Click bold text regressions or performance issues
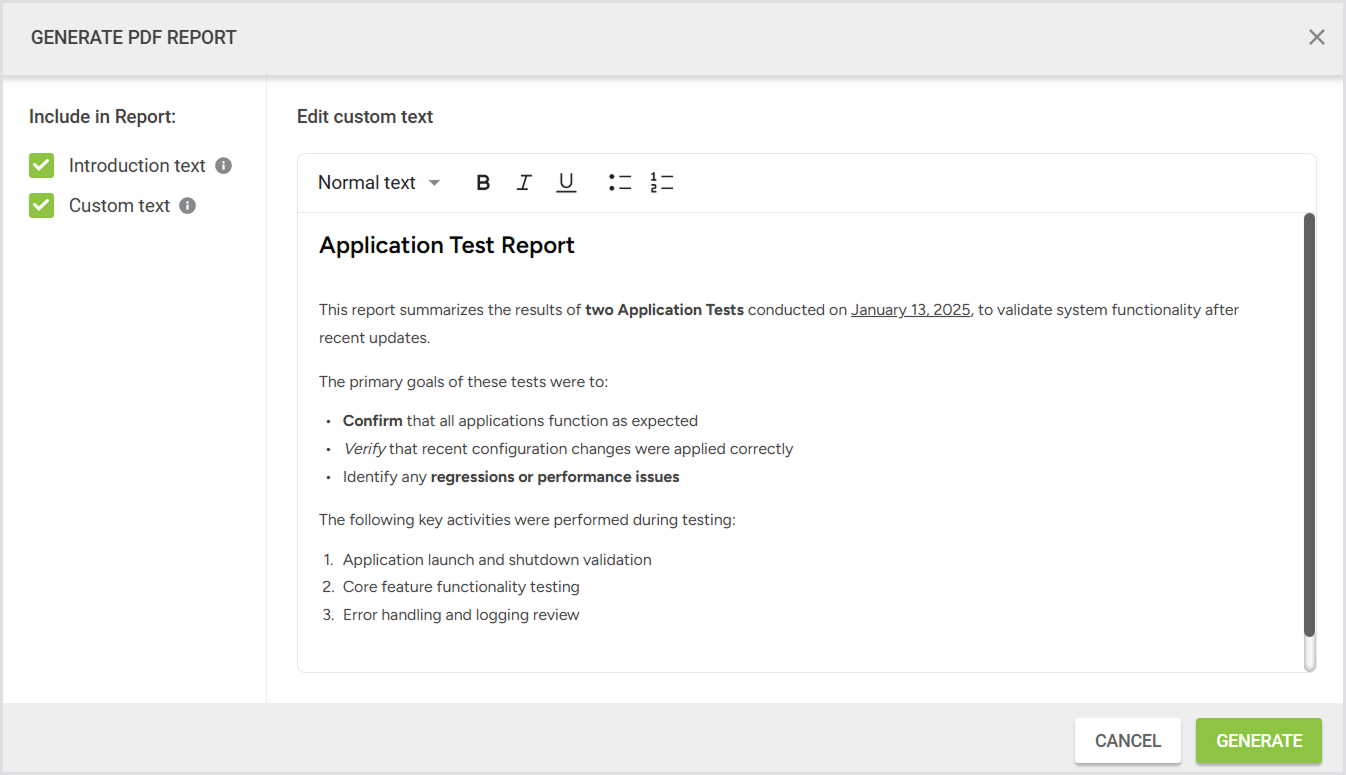The image size is (1346, 775). pos(554,477)
